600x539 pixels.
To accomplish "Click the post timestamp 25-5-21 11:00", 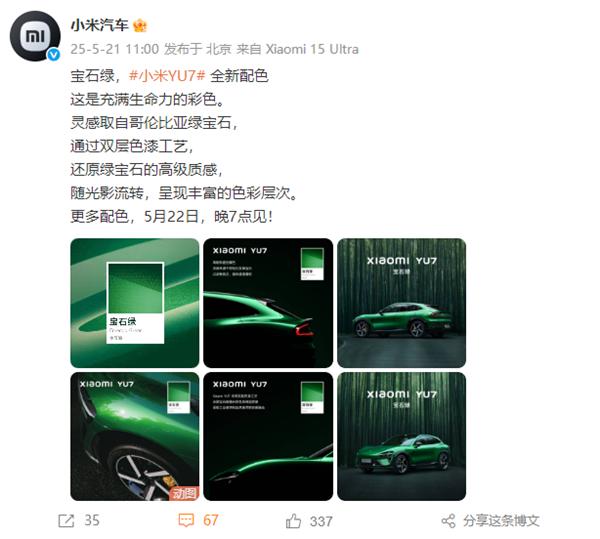I will pyautogui.click(x=114, y=49).
